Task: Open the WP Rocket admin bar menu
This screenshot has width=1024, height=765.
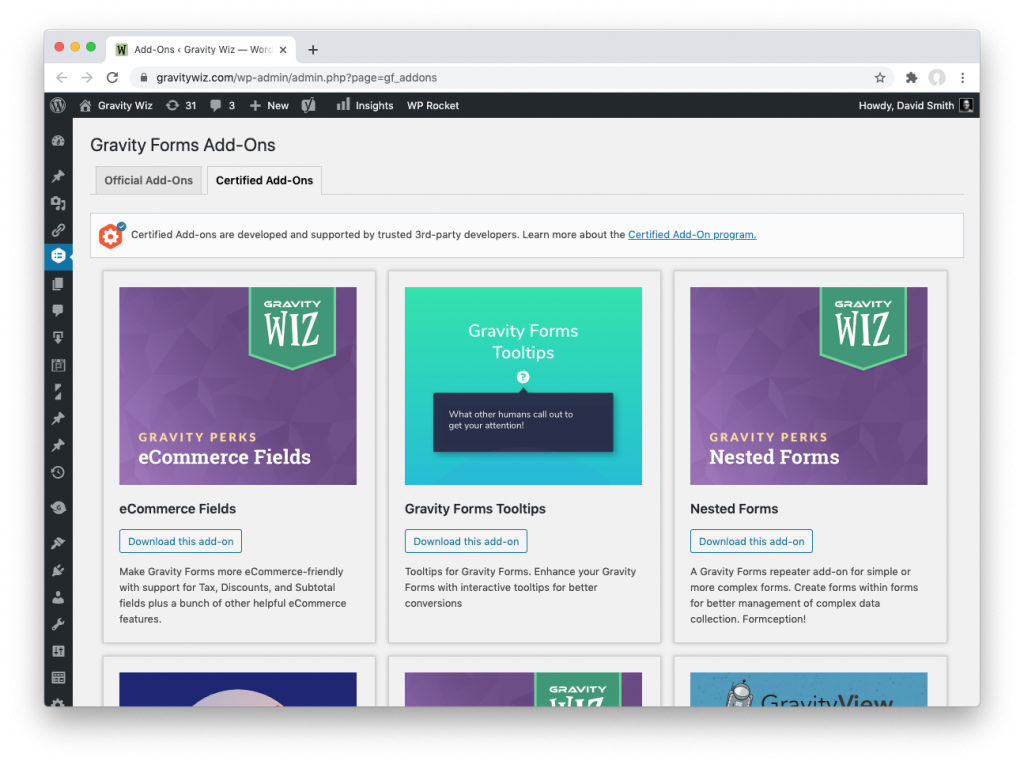Action: pyautogui.click(x=433, y=105)
